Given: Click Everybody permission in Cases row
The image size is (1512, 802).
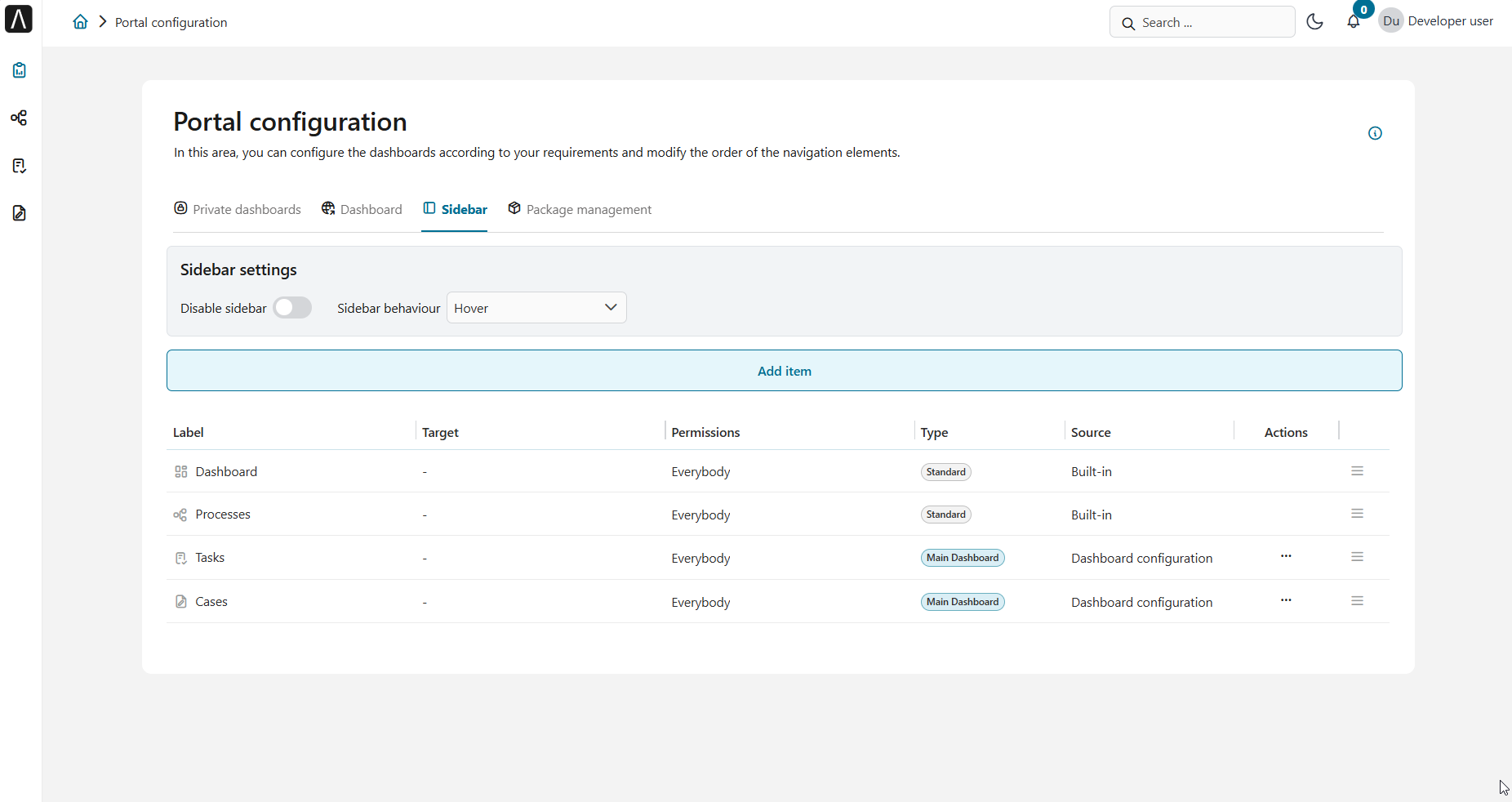Looking at the screenshot, I should tap(700, 603).
